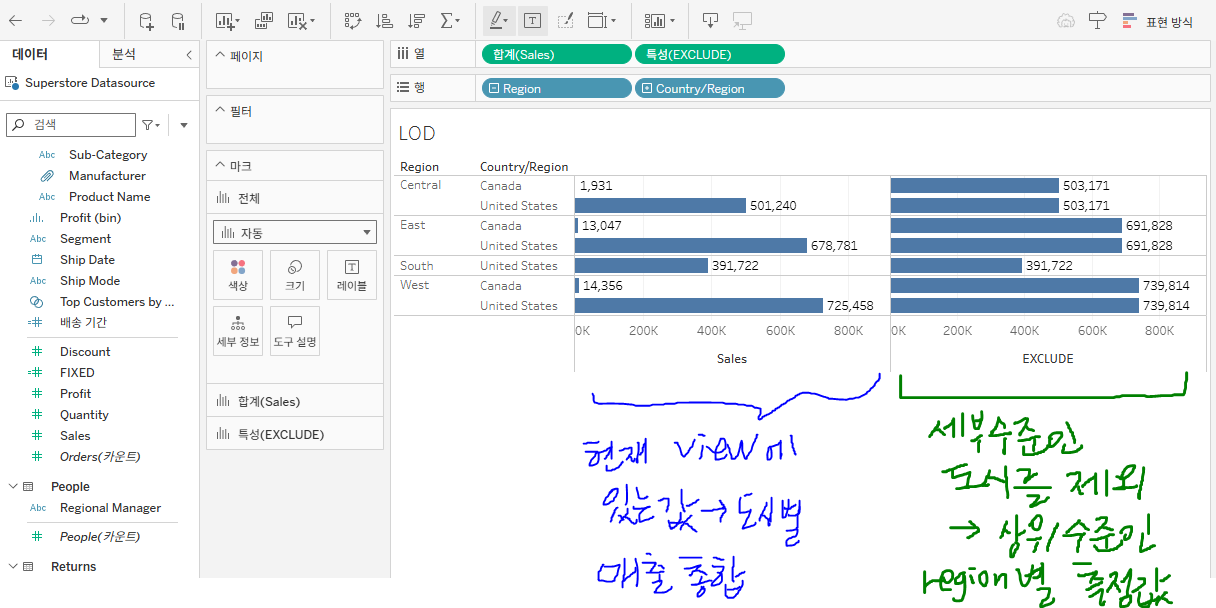This screenshot has width=1216, height=608.
Task: Select the 특성(EXCLUDE) marks card
Action: [x=295, y=434]
